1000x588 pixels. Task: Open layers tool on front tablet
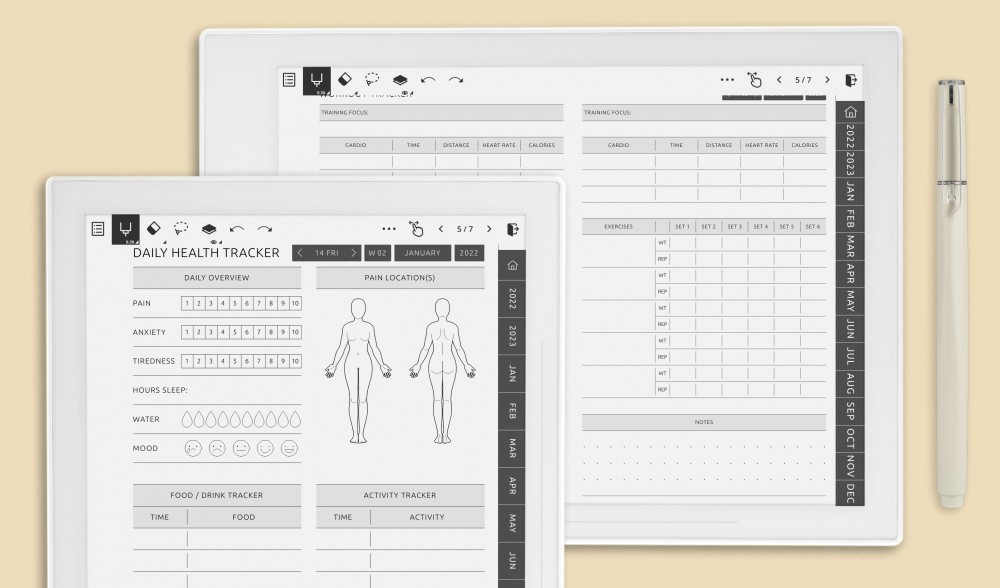[209, 229]
